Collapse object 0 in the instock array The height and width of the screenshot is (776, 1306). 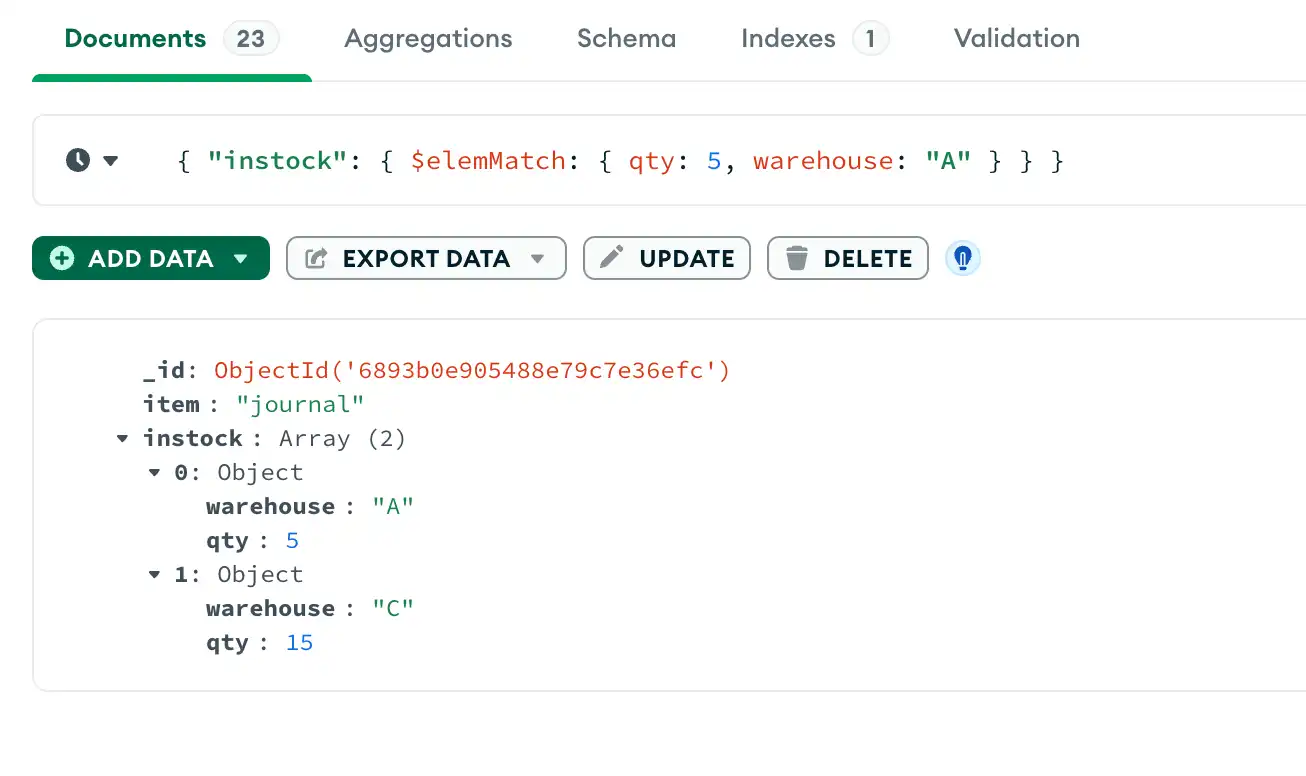pyautogui.click(x=155, y=472)
